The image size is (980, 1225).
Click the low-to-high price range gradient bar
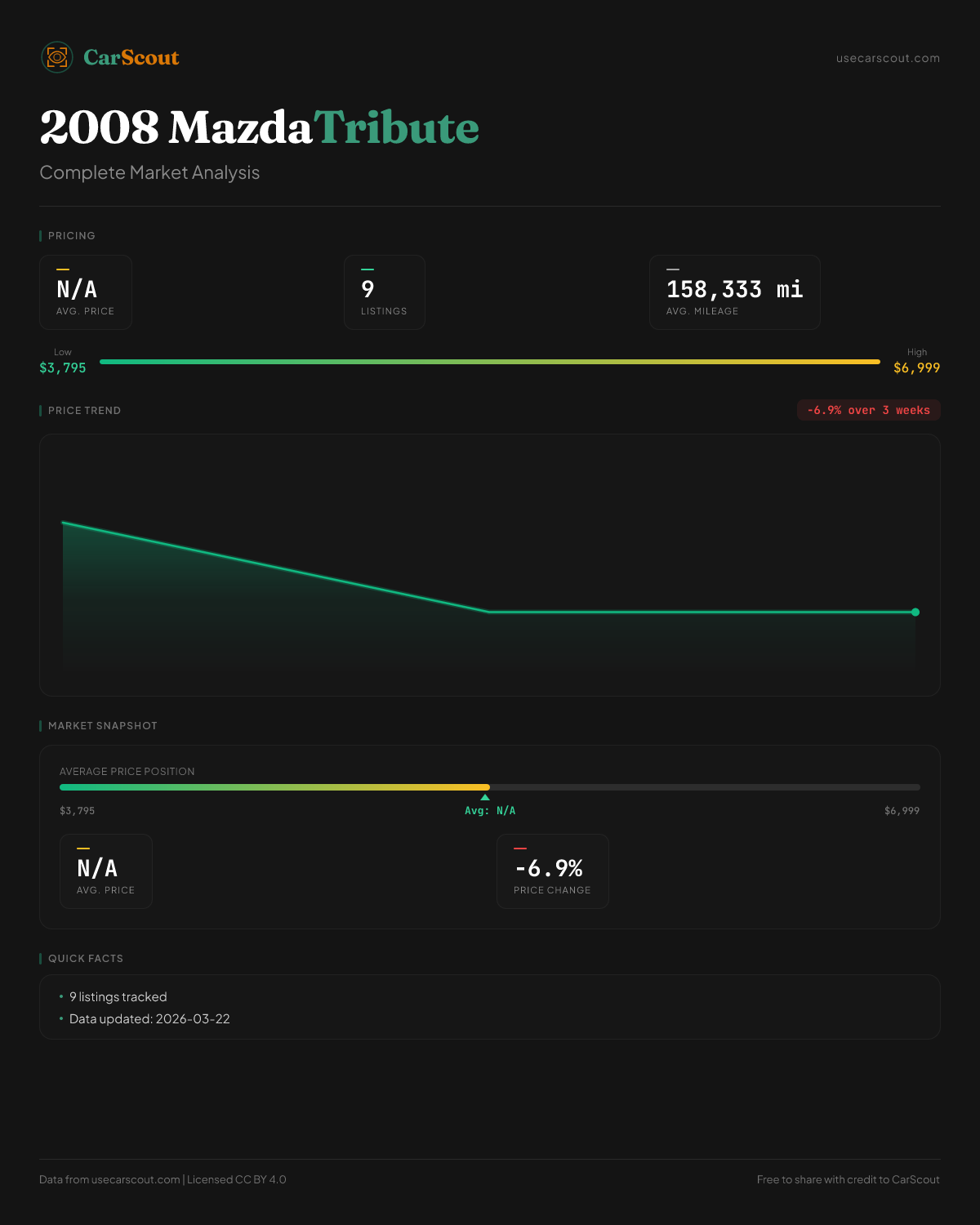[x=490, y=361]
